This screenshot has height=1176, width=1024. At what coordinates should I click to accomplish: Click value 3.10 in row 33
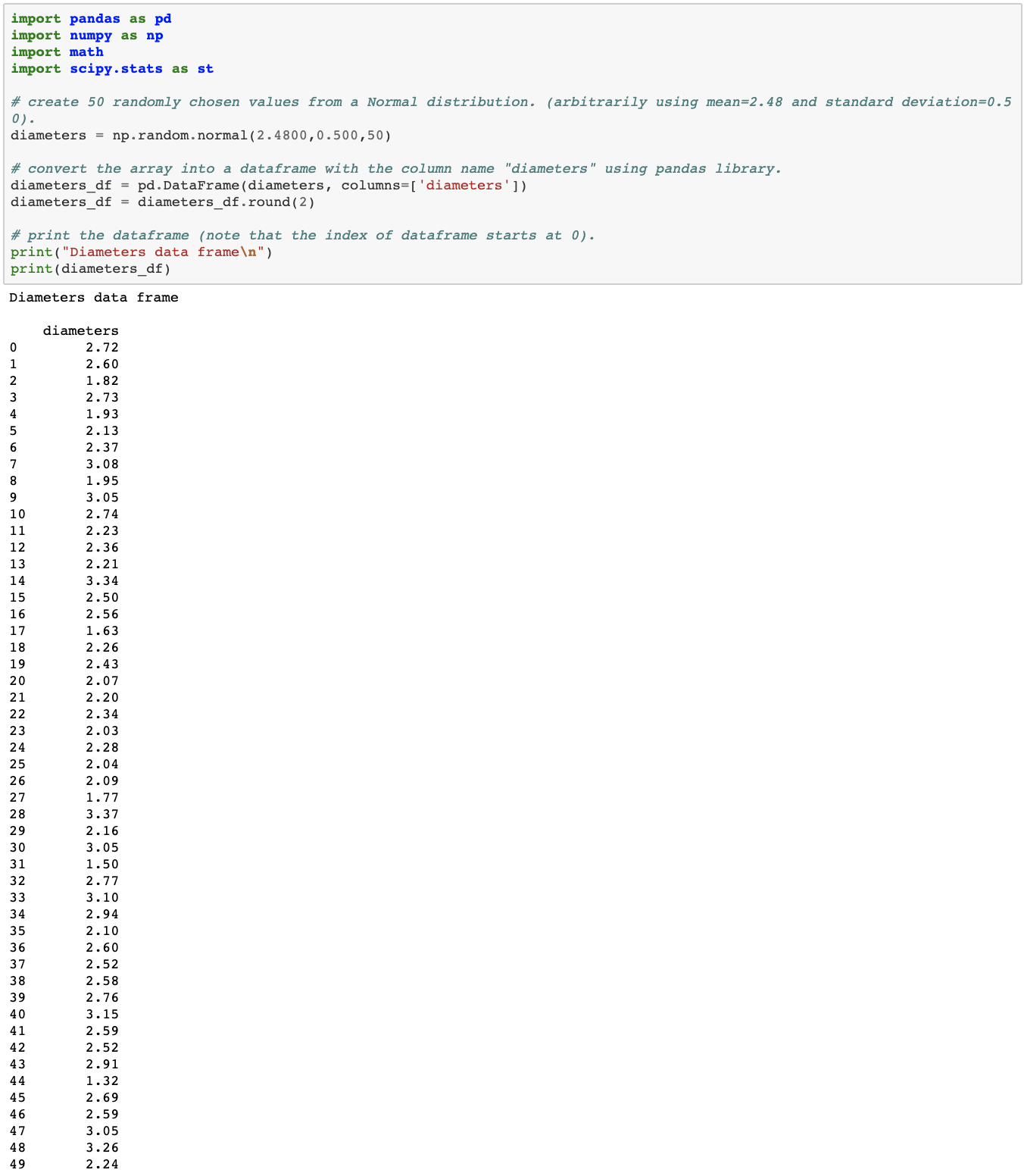[x=102, y=898]
